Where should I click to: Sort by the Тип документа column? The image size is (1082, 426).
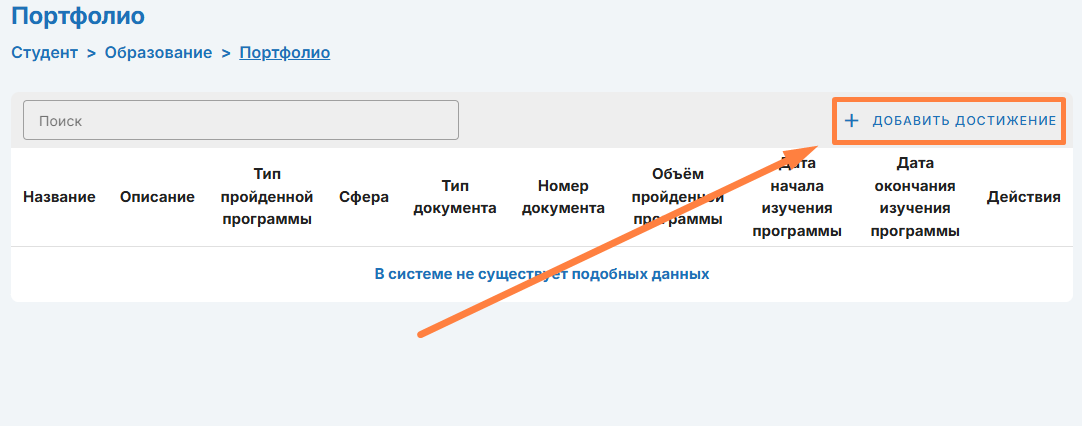(455, 197)
